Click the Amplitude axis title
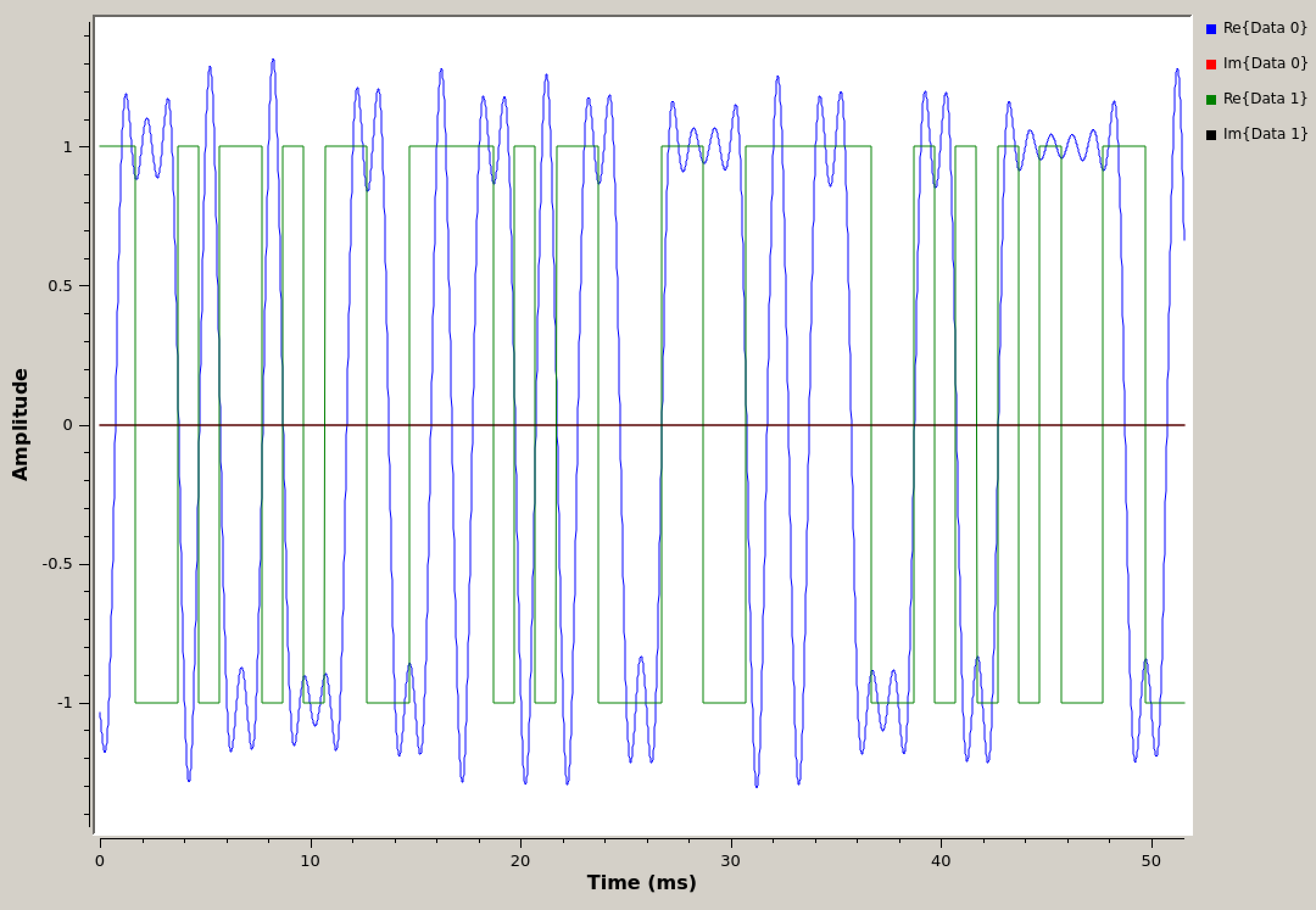Screen dimensions: 1316x910 click(20, 425)
